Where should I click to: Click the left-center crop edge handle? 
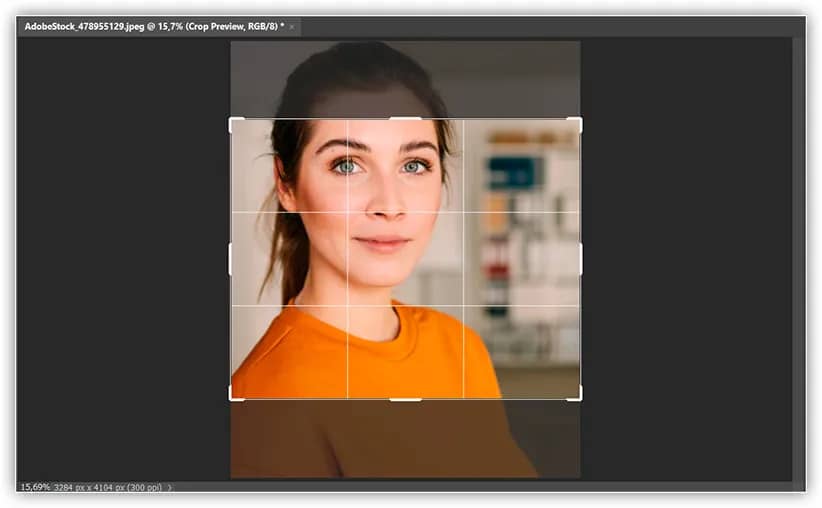[231, 259]
